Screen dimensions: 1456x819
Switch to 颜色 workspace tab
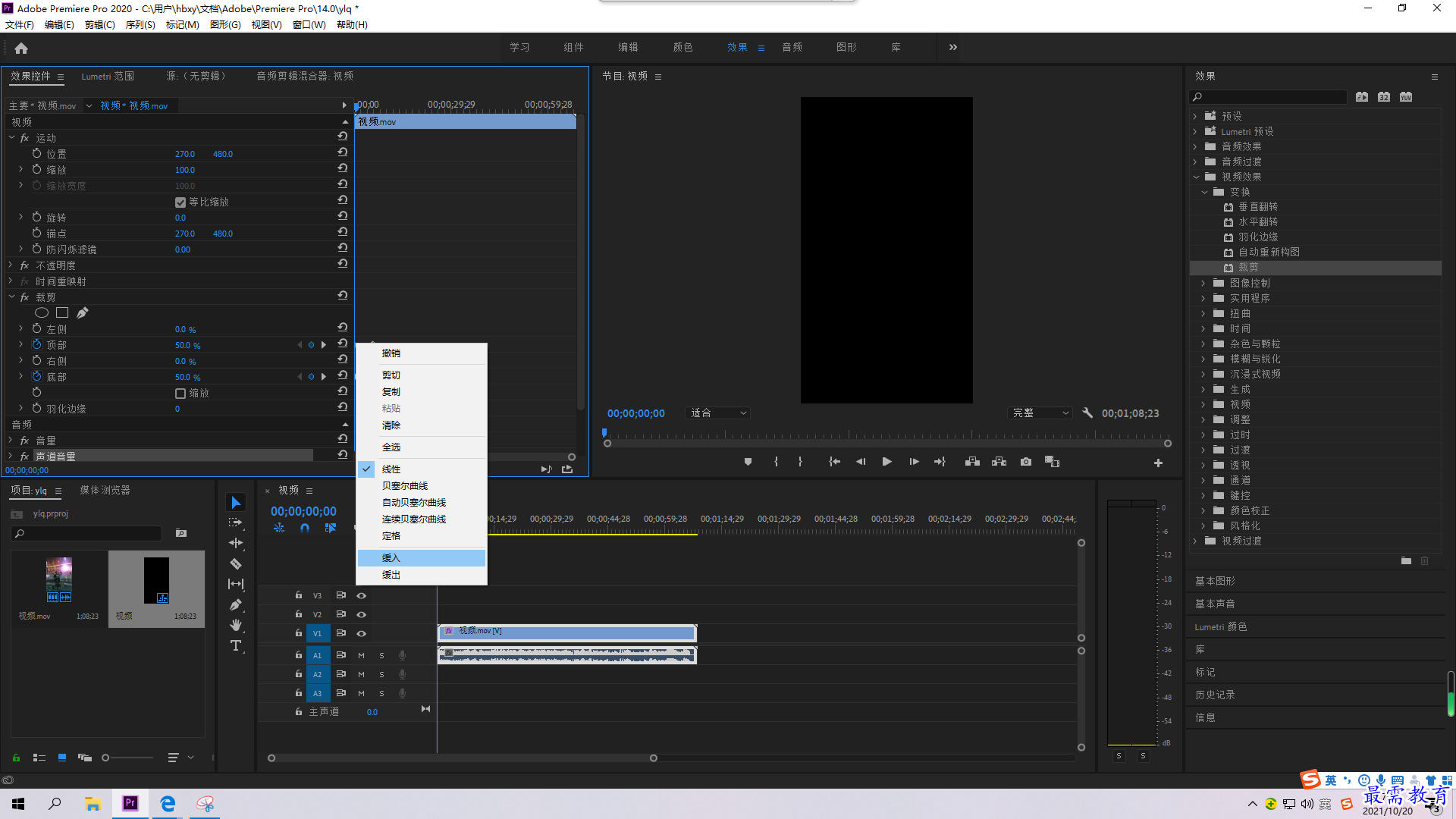[x=682, y=47]
